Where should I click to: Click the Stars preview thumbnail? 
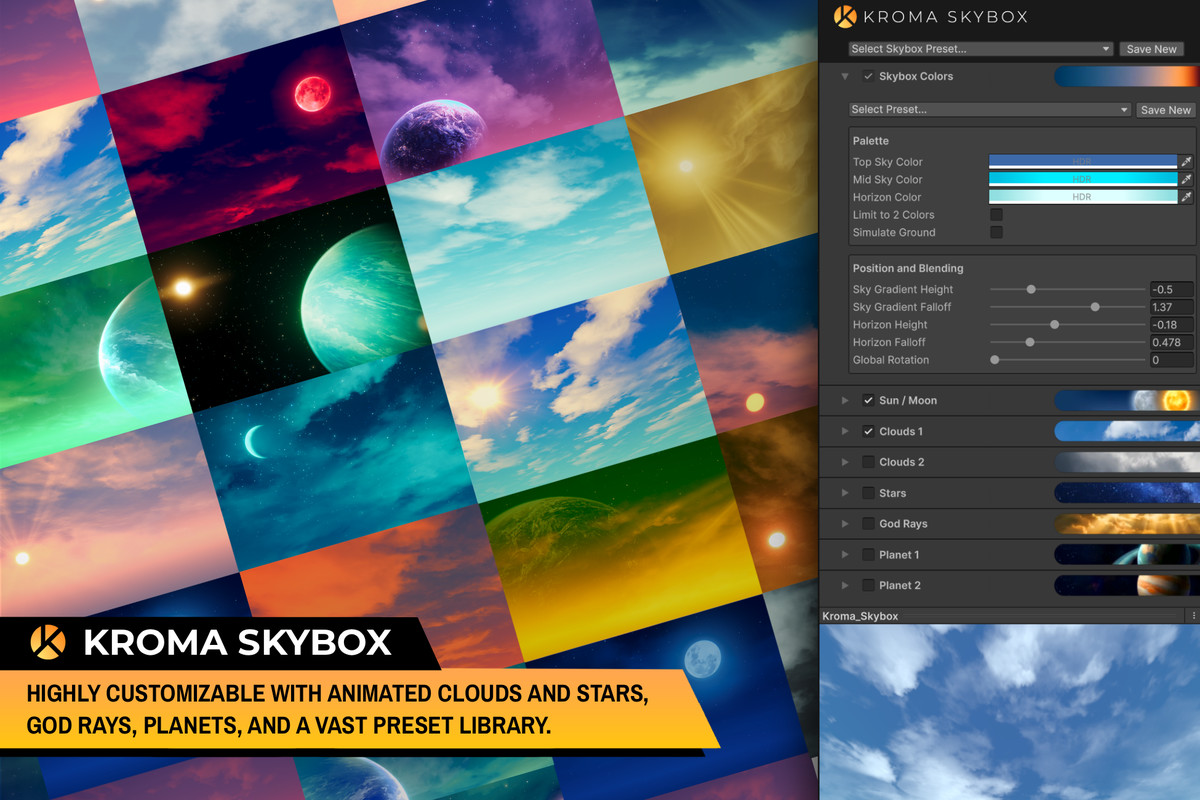point(1127,493)
